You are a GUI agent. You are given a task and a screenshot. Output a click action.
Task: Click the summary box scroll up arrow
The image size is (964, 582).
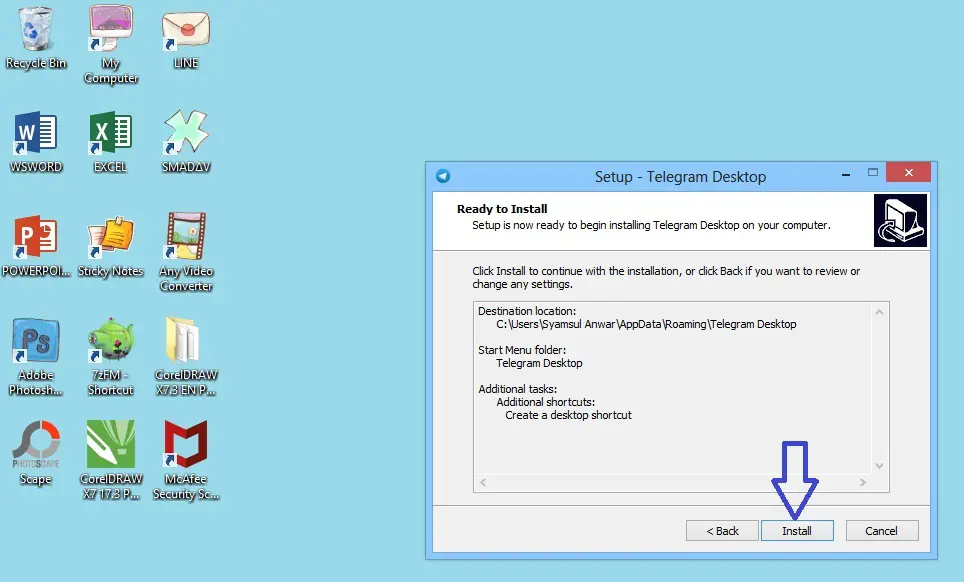(x=879, y=312)
